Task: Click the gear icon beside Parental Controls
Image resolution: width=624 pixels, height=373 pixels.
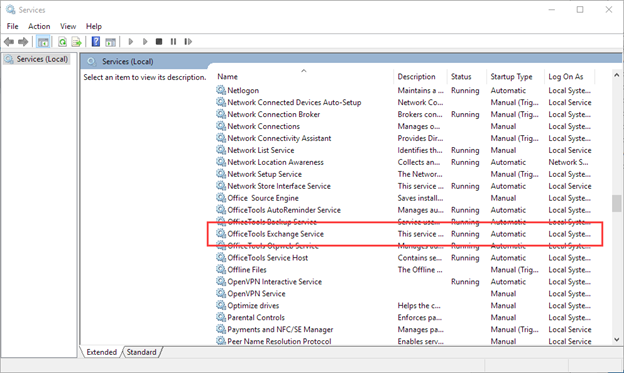Action: coord(221,317)
